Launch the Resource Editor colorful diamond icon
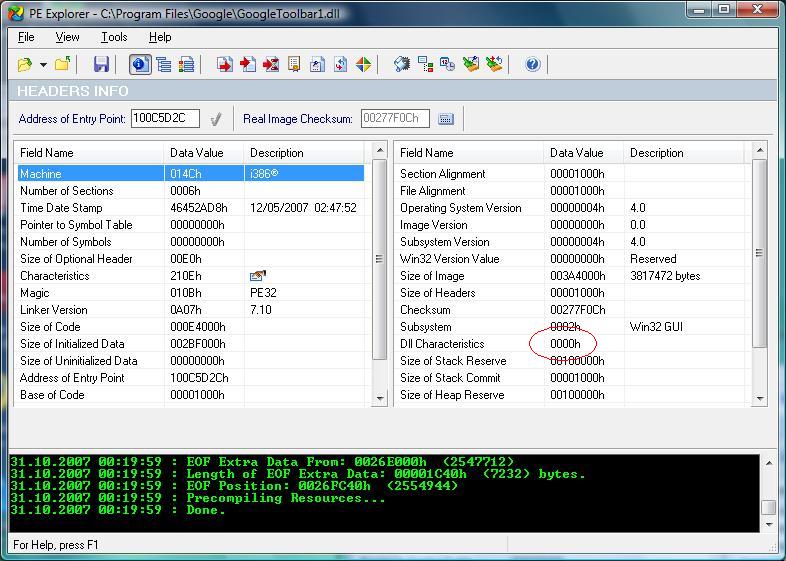786x561 pixels. pyautogui.click(x=363, y=65)
